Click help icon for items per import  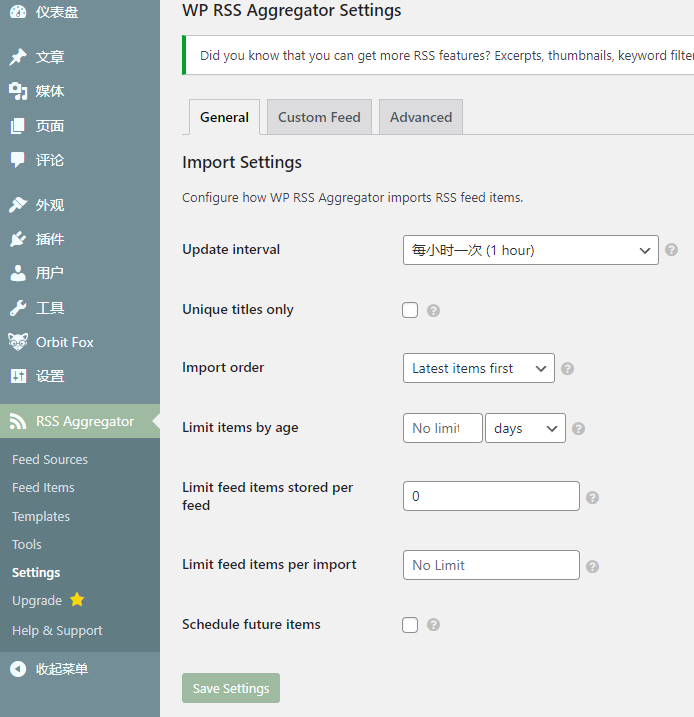[593, 567]
